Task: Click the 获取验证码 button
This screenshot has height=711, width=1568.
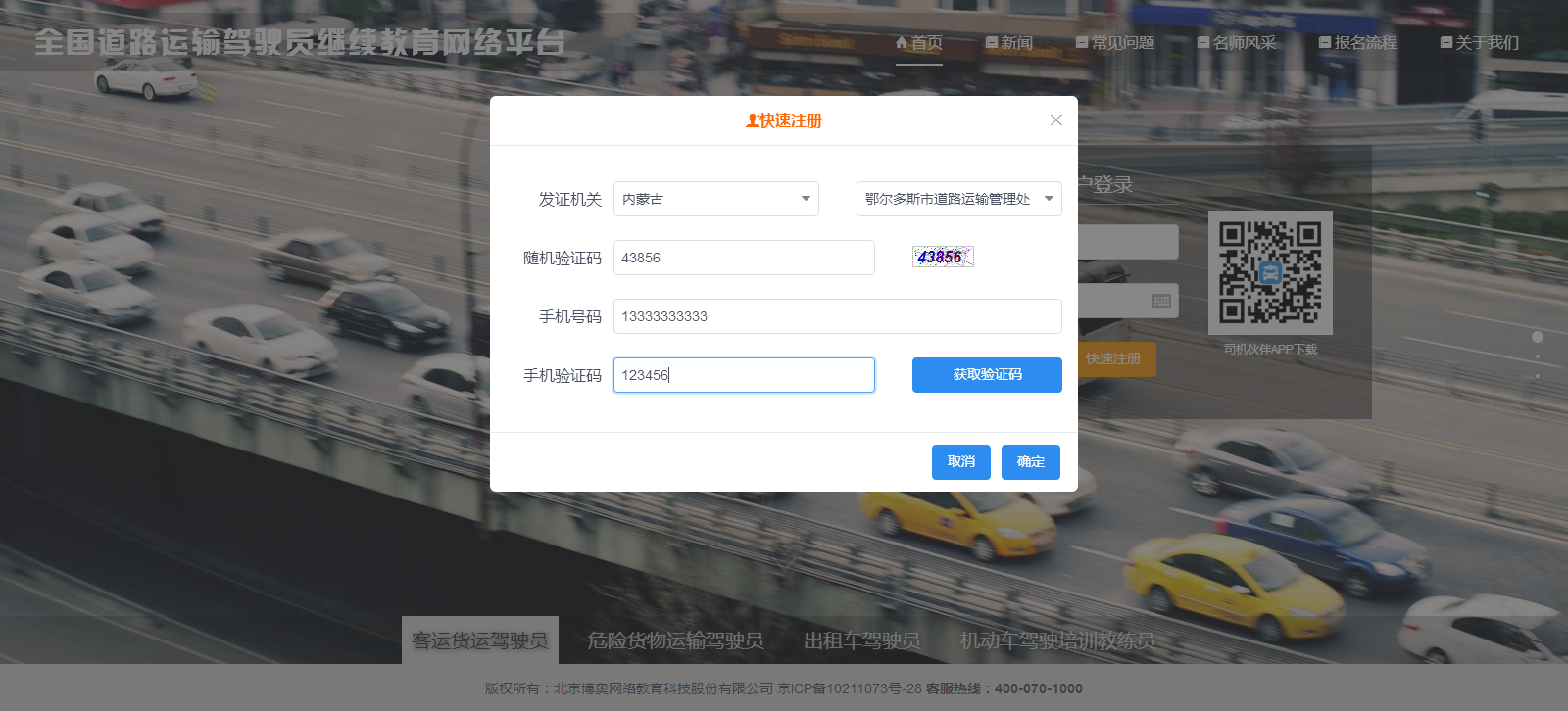Action: coord(987,375)
